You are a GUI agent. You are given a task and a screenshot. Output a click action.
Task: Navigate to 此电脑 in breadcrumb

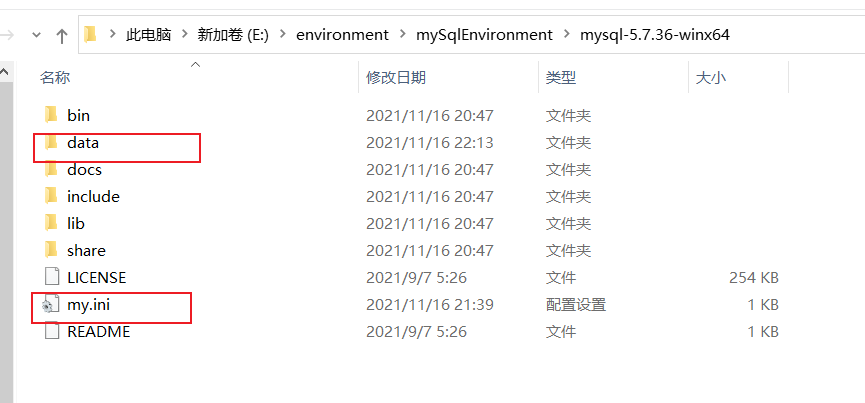click(149, 35)
